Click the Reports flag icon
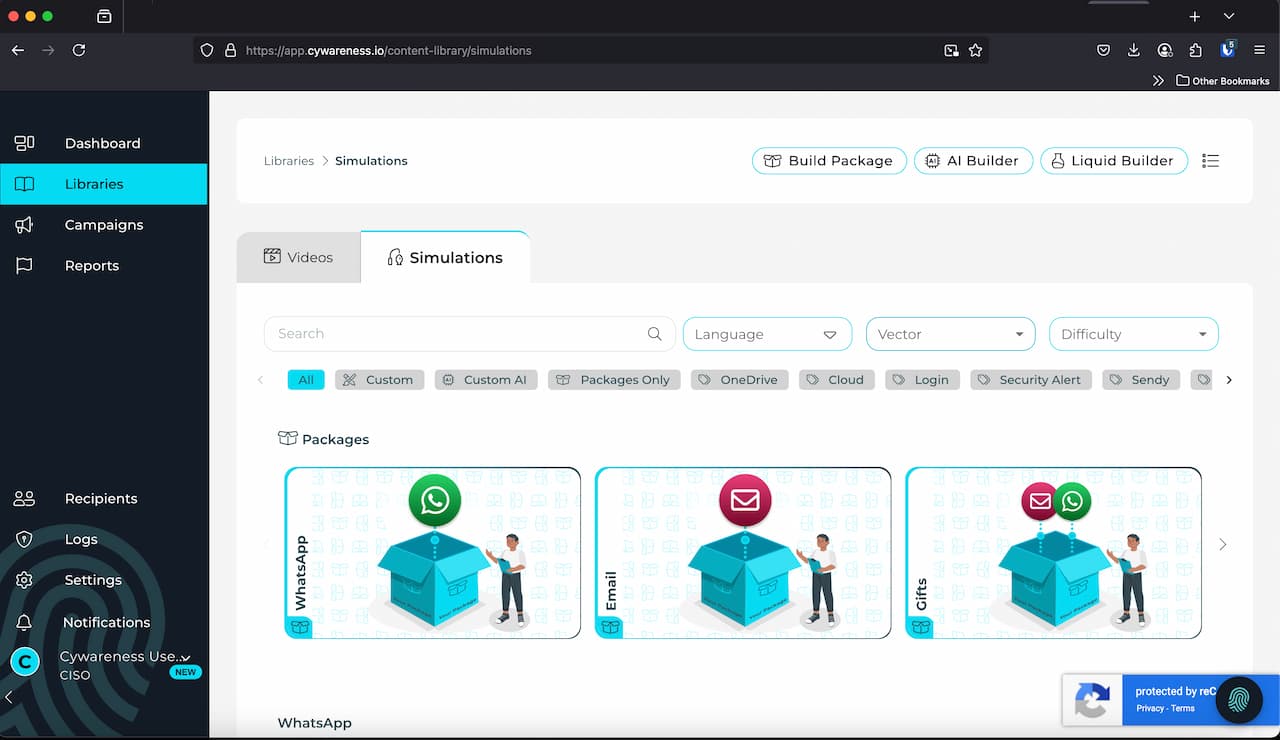The image size is (1280, 740). (25, 266)
